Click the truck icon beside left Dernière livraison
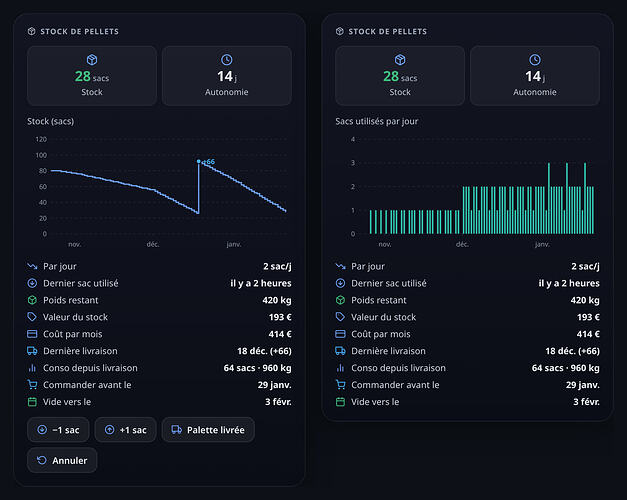 (32, 351)
